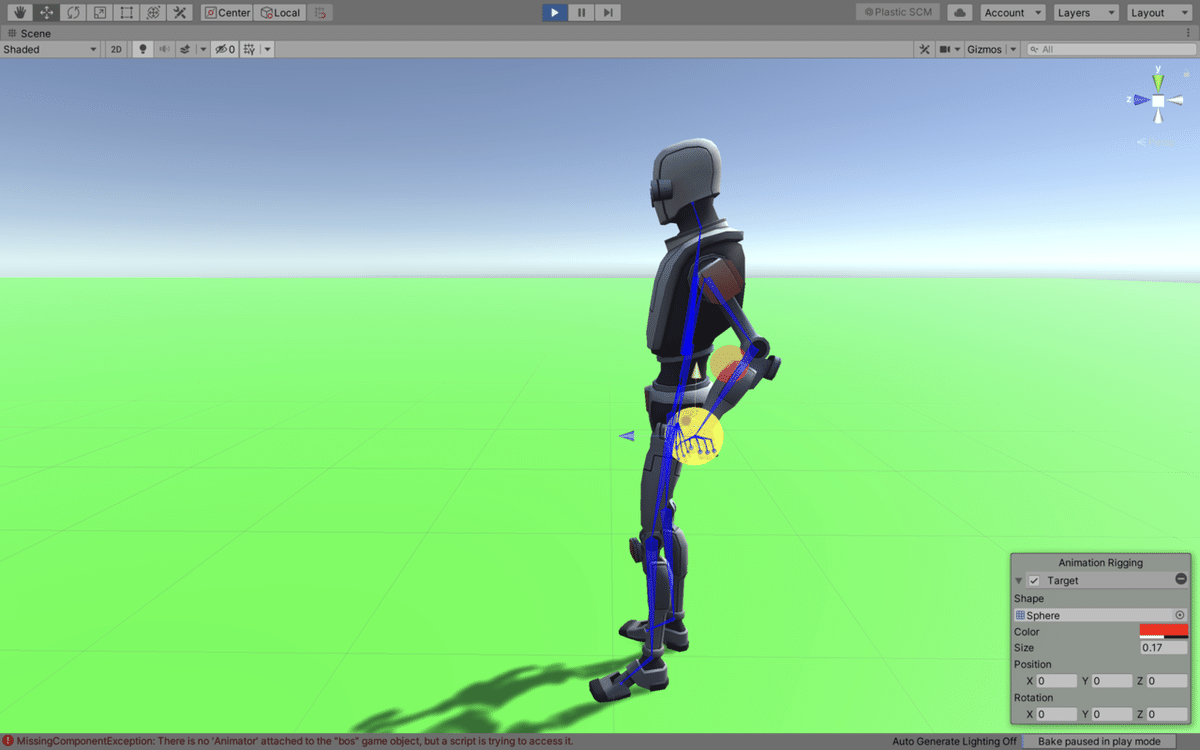
Task: Toggle the 2D view mode
Action: click(x=116, y=48)
